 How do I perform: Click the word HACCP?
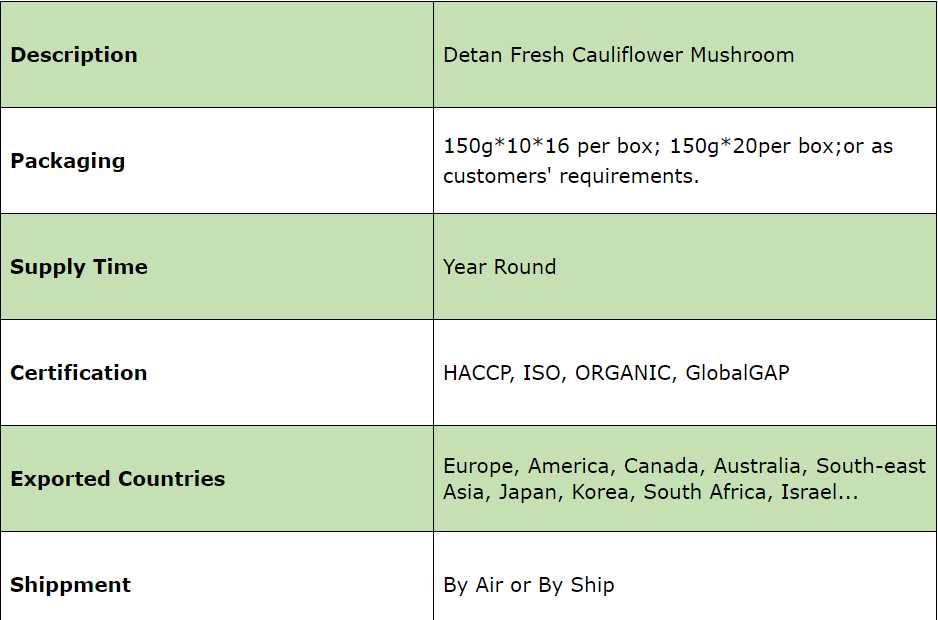pos(478,373)
